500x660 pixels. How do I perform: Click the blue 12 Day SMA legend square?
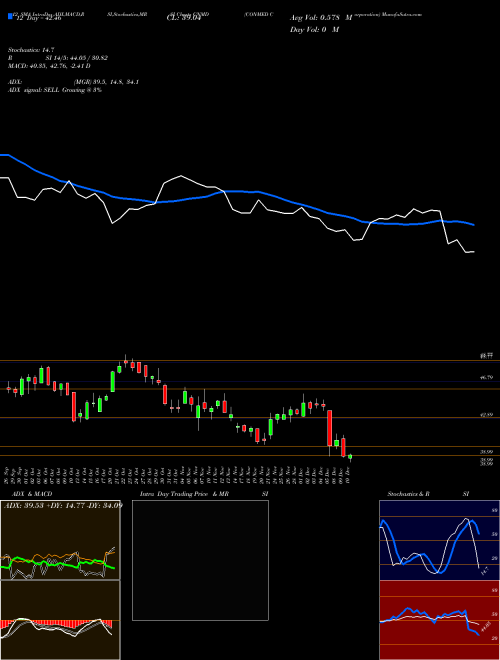(10, 17)
